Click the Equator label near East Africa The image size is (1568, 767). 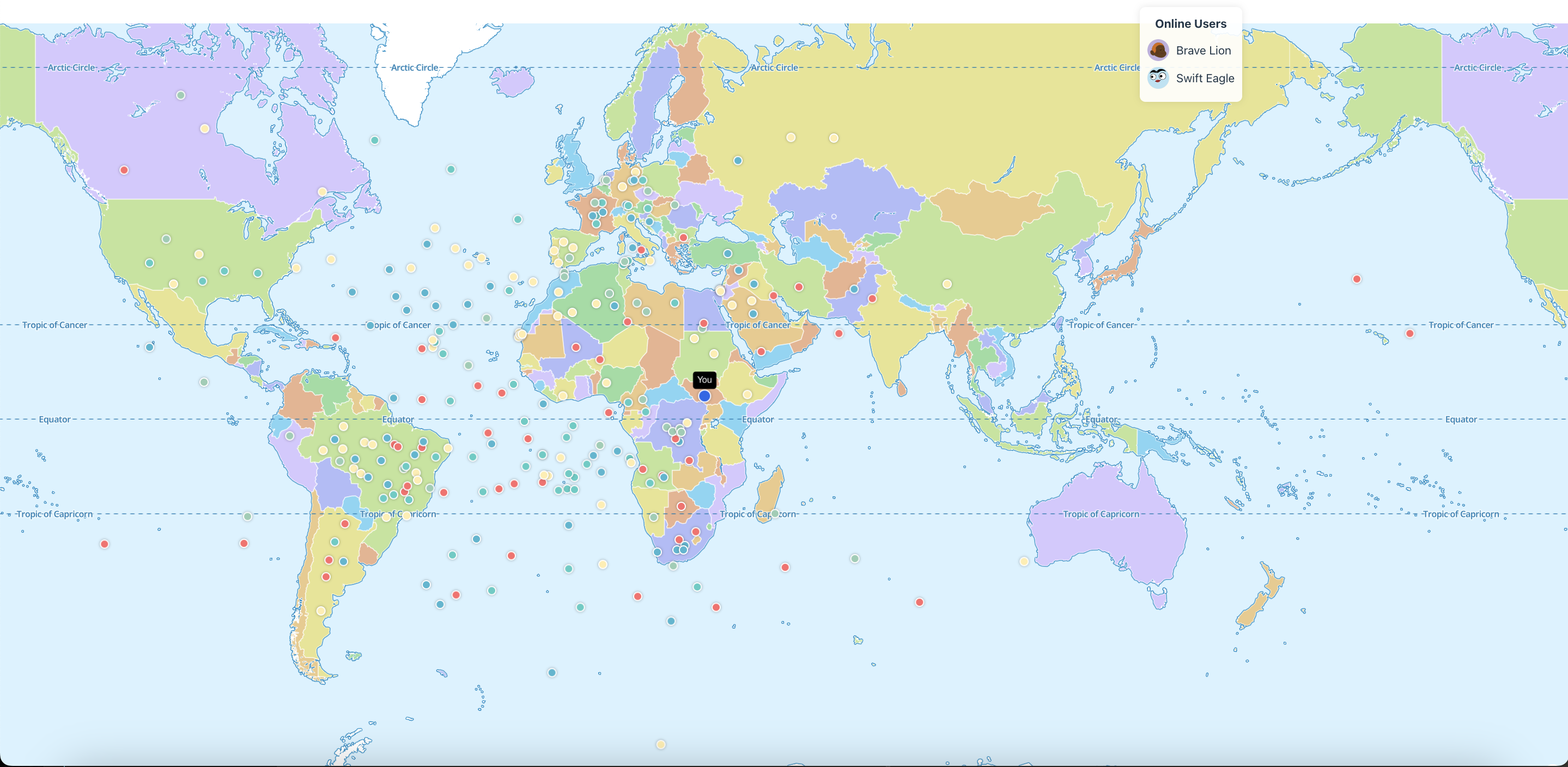coord(758,419)
